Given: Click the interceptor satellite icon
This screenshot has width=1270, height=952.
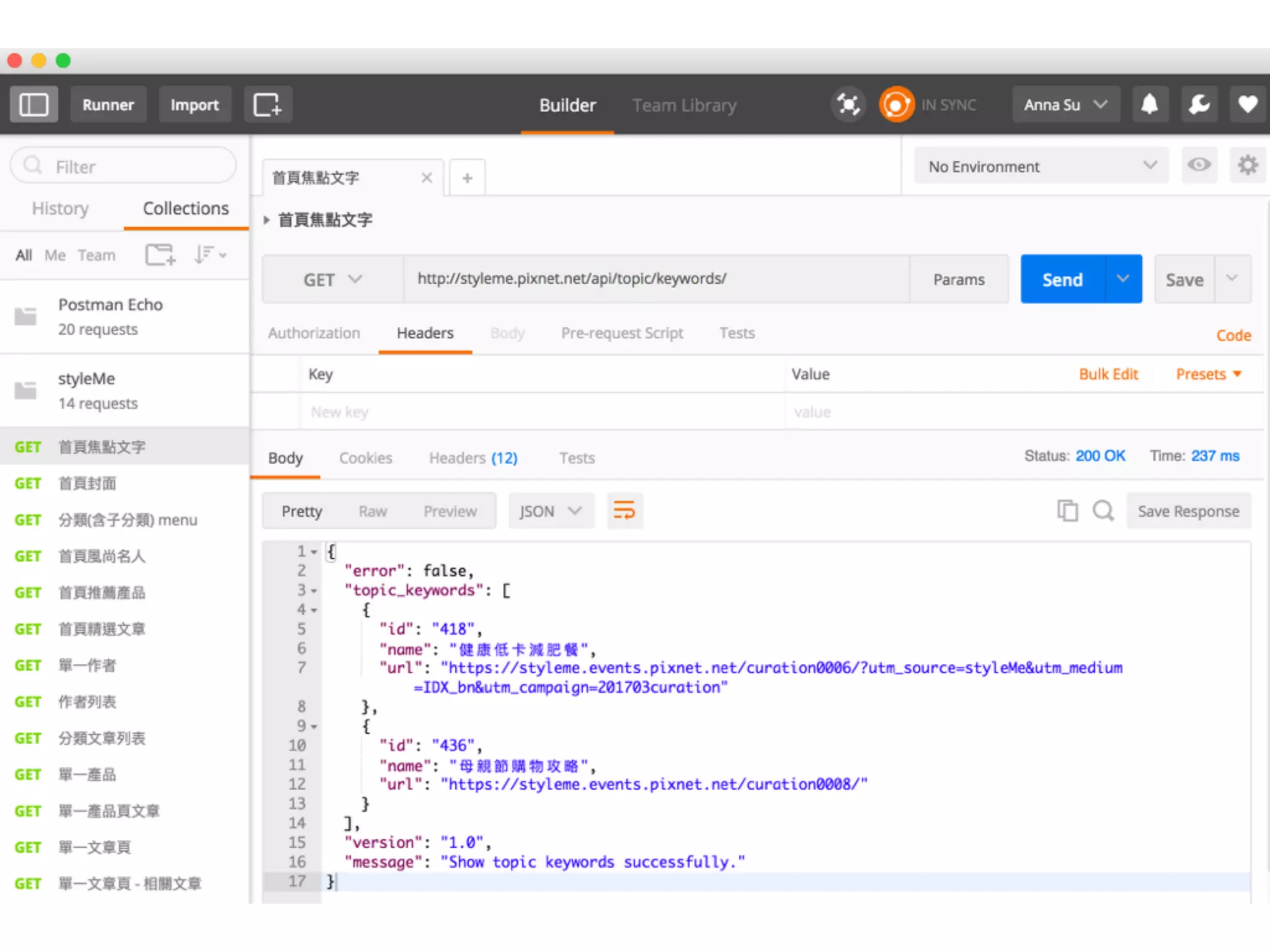Looking at the screenshot, I should 848,104.
